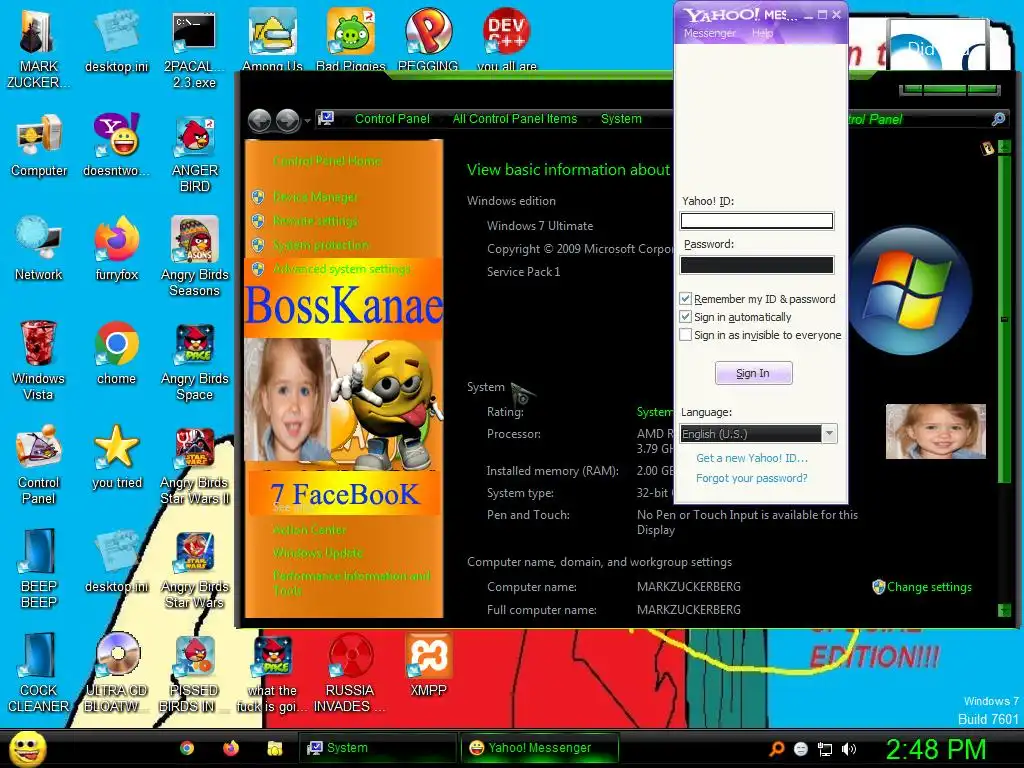
Task: Launch the Among Us desktop shortcut
Action: pos(272,39)
